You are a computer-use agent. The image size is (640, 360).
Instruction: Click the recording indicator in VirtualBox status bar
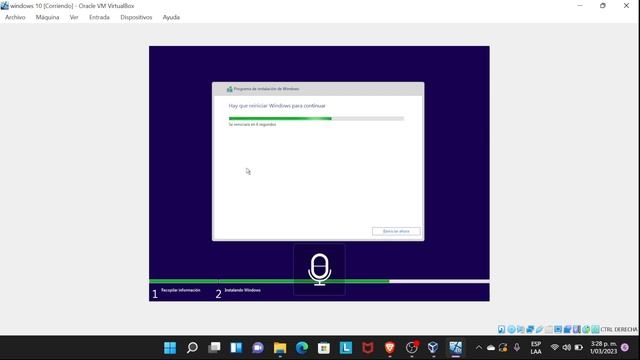coord(567,329)
